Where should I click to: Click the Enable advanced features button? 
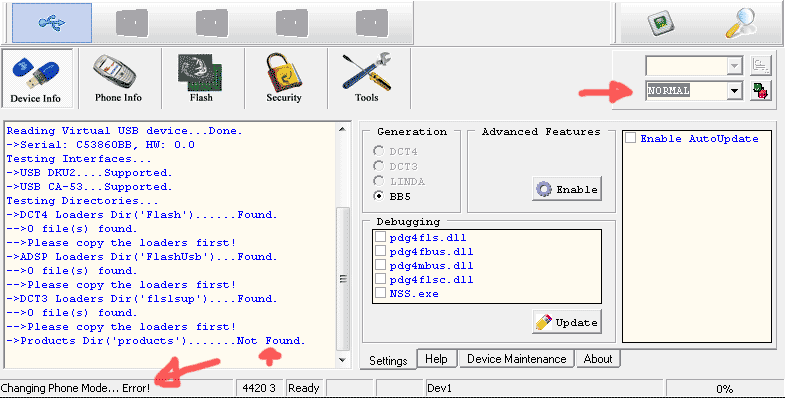point(567,189)
